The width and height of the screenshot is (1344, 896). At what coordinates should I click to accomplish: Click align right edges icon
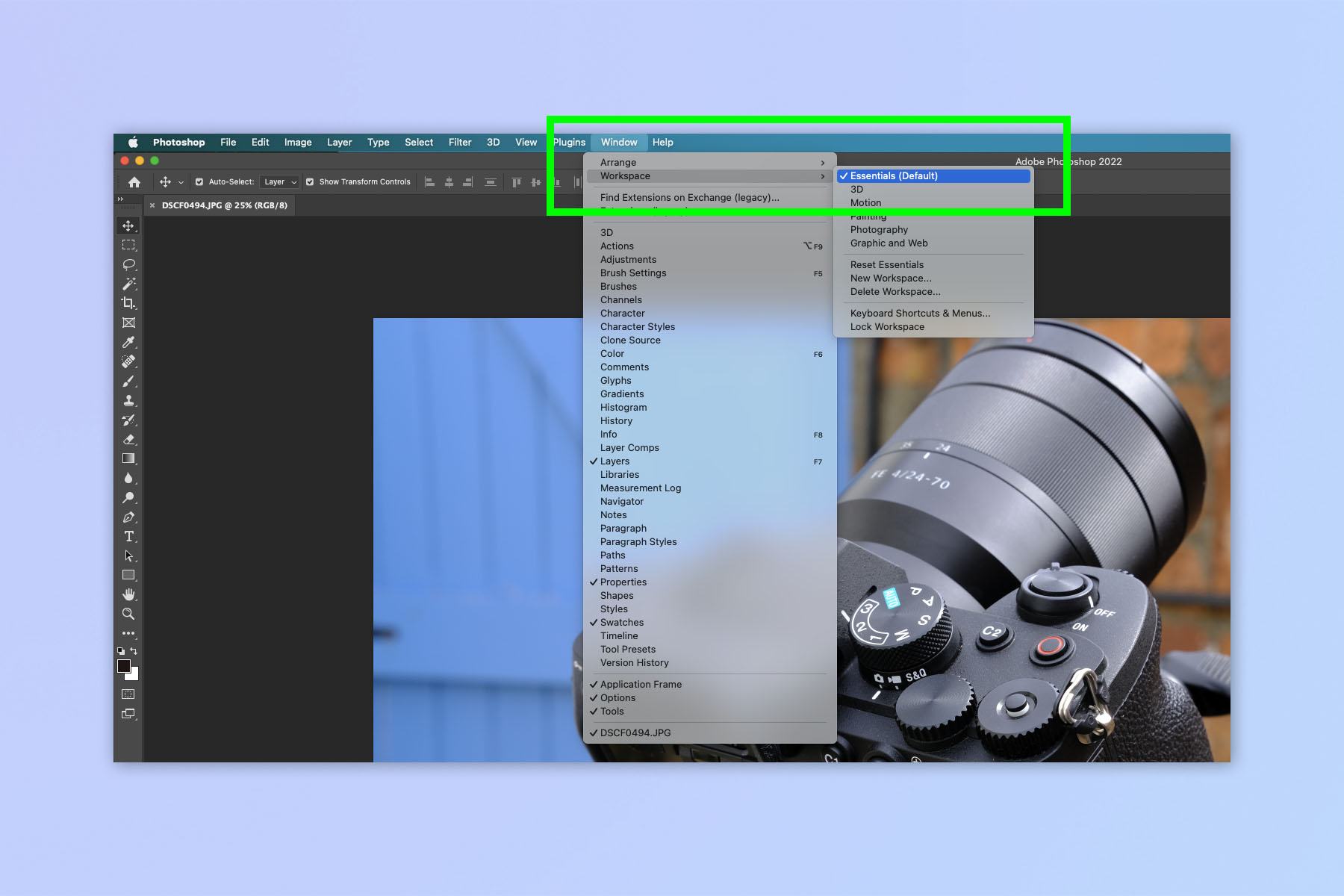[468, 182]
